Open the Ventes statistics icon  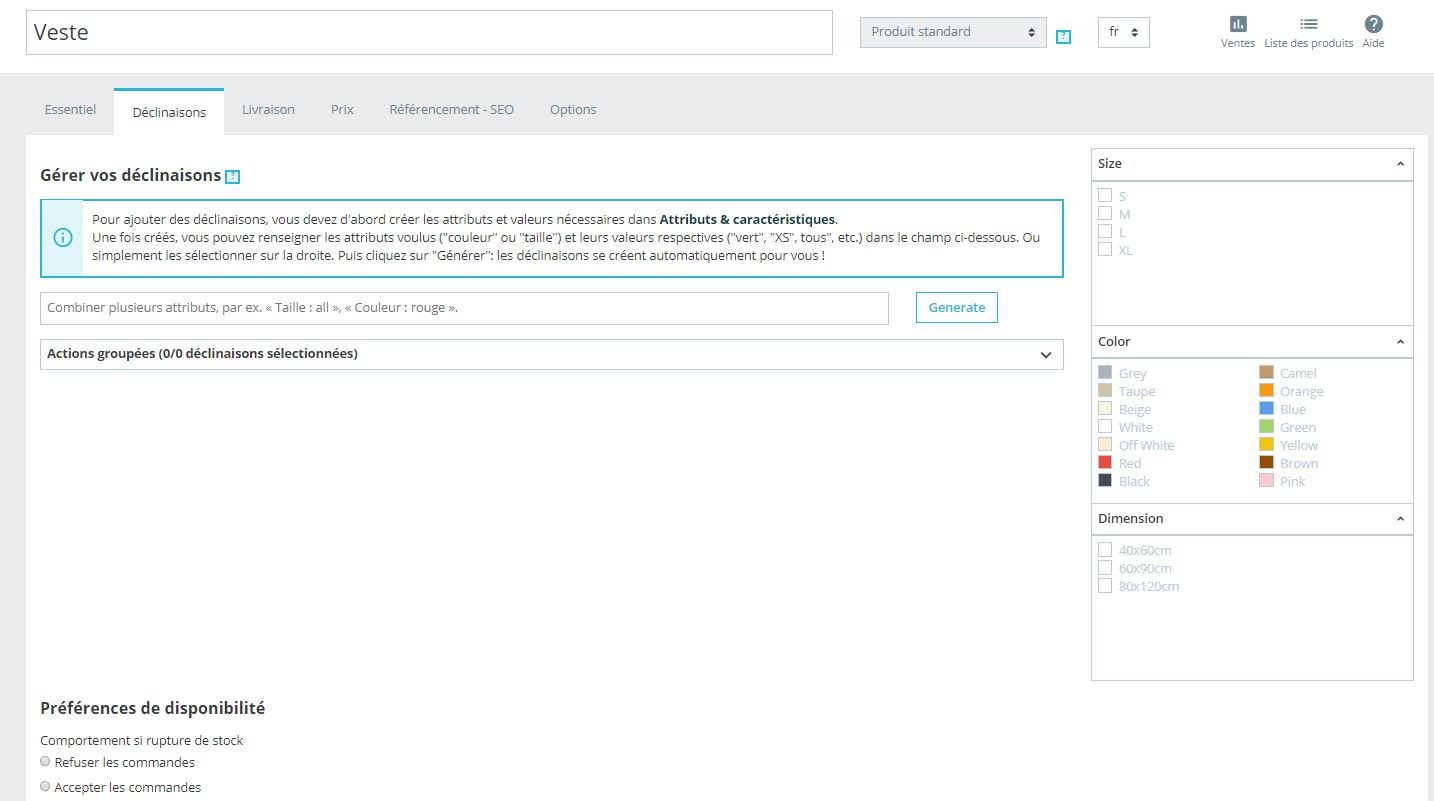point(1238,24)
